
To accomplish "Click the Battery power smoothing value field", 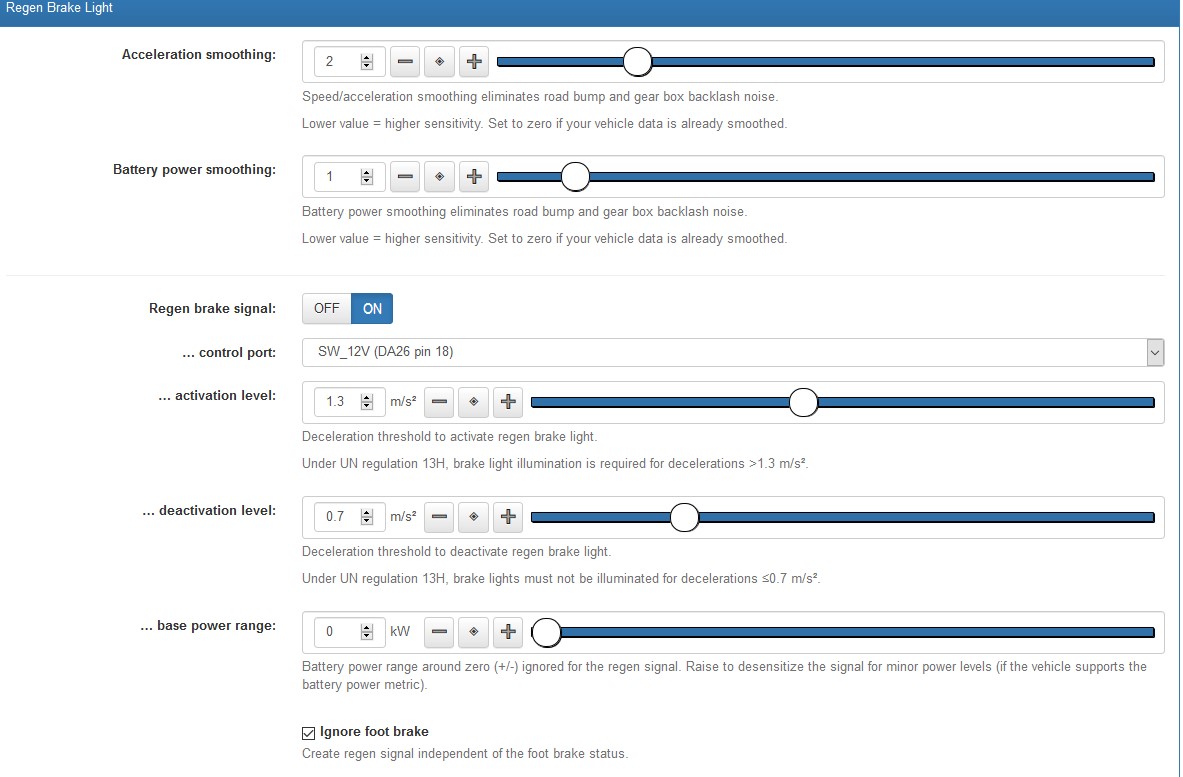I will pyautogui.click(x=337, y=177).
